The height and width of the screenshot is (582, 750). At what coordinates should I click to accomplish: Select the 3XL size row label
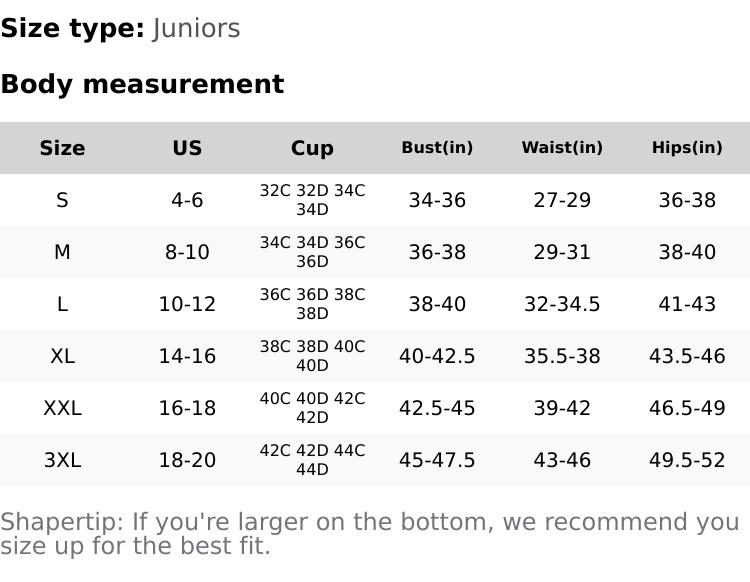click(62, 460)
